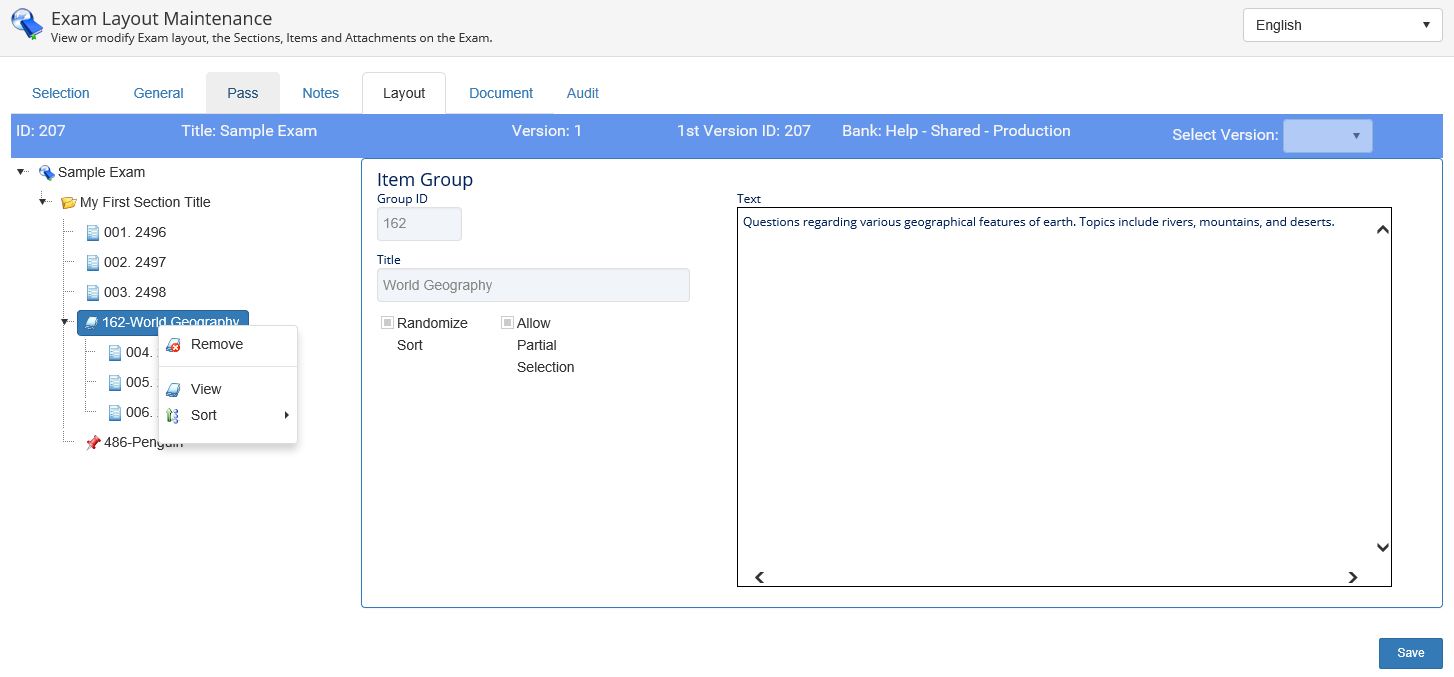Open the Select Version dropdown

point(1327,136)
